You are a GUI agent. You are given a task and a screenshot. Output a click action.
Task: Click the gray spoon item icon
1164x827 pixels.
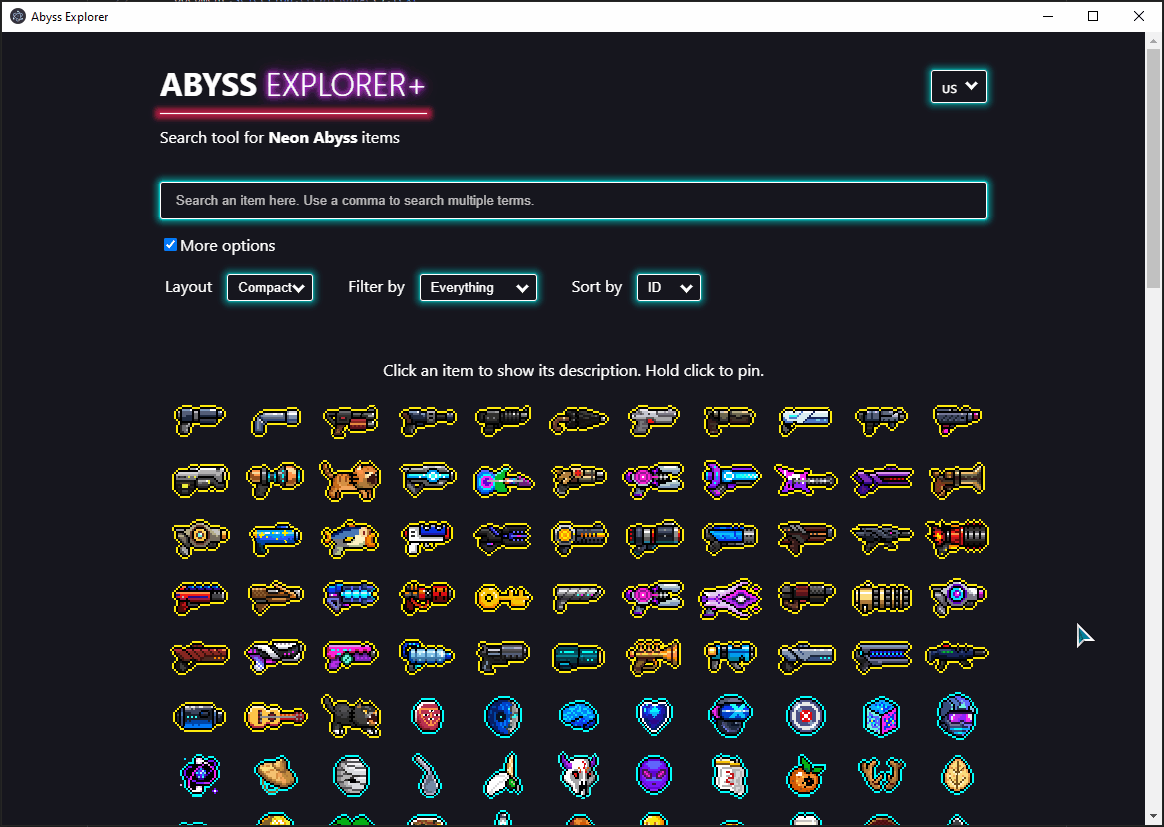pos(428,775)
